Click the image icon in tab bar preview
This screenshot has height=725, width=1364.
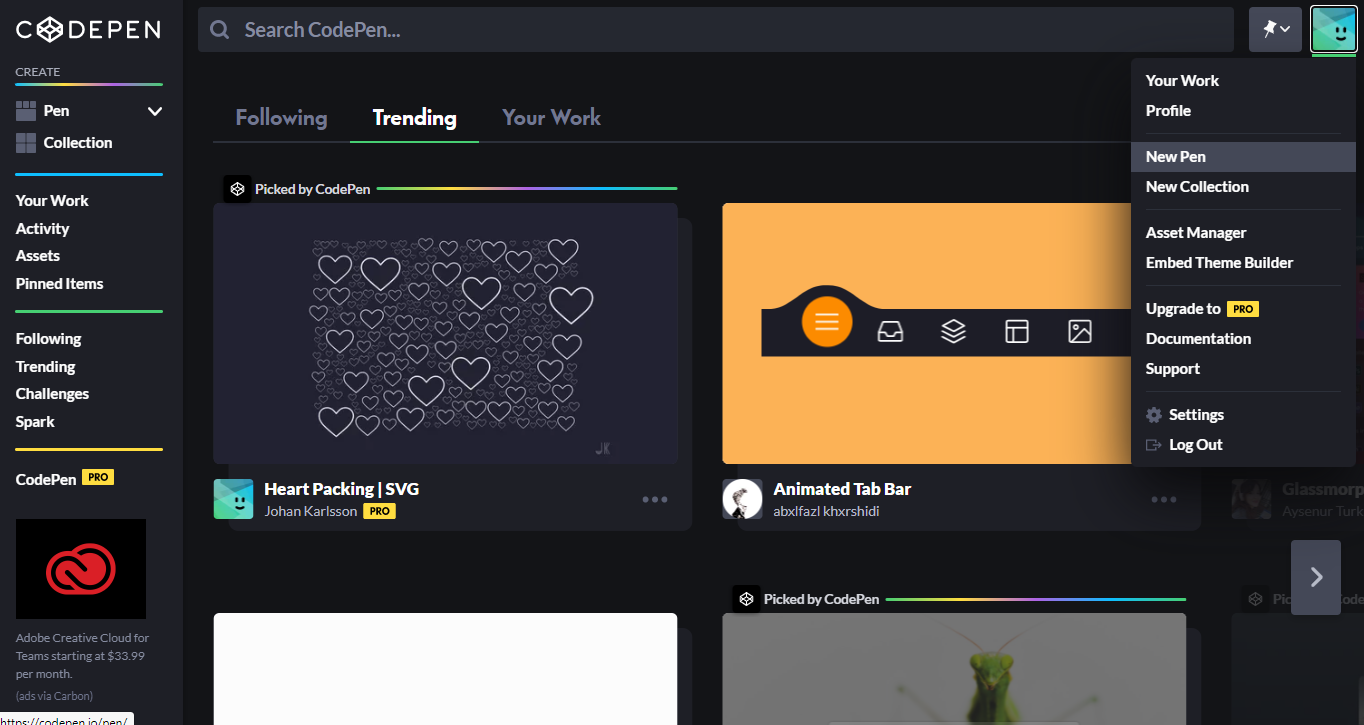click(1080, 331)
